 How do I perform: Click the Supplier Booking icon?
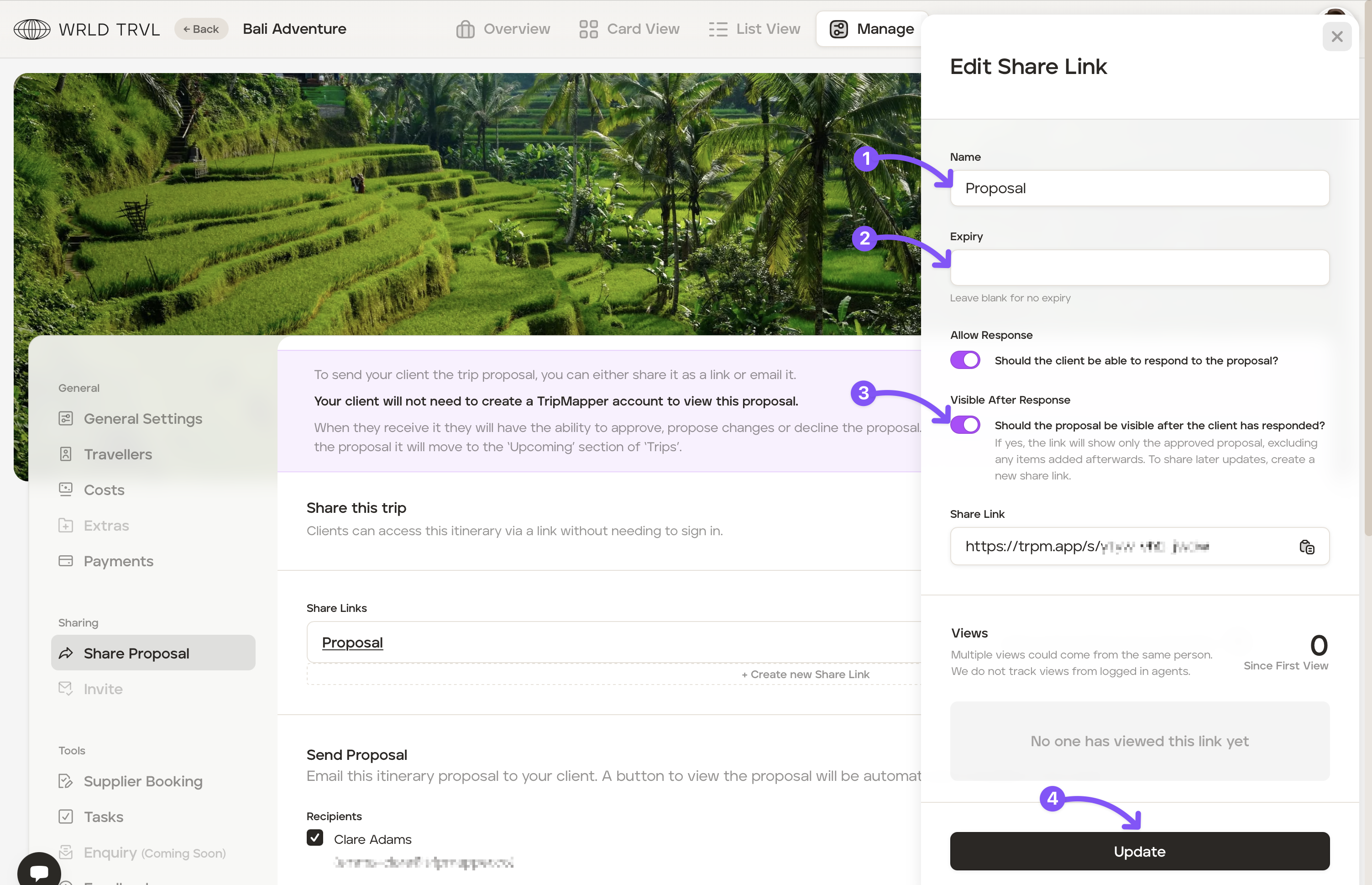point(66,781)
